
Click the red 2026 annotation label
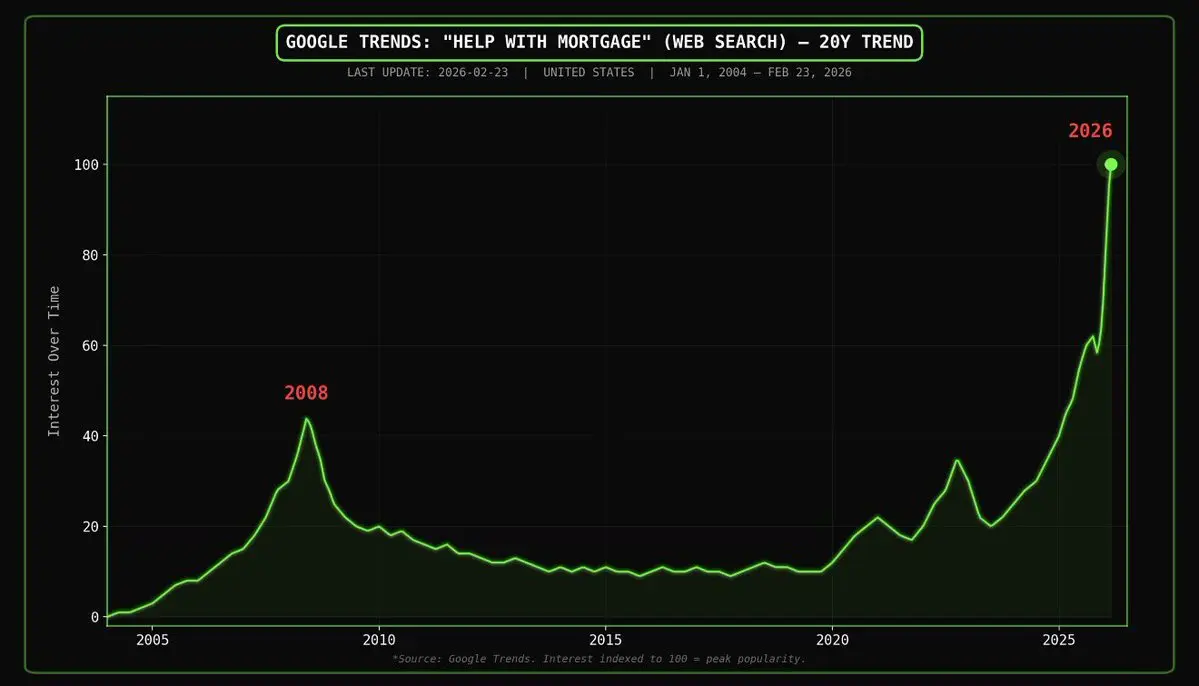pos(1090,131)
